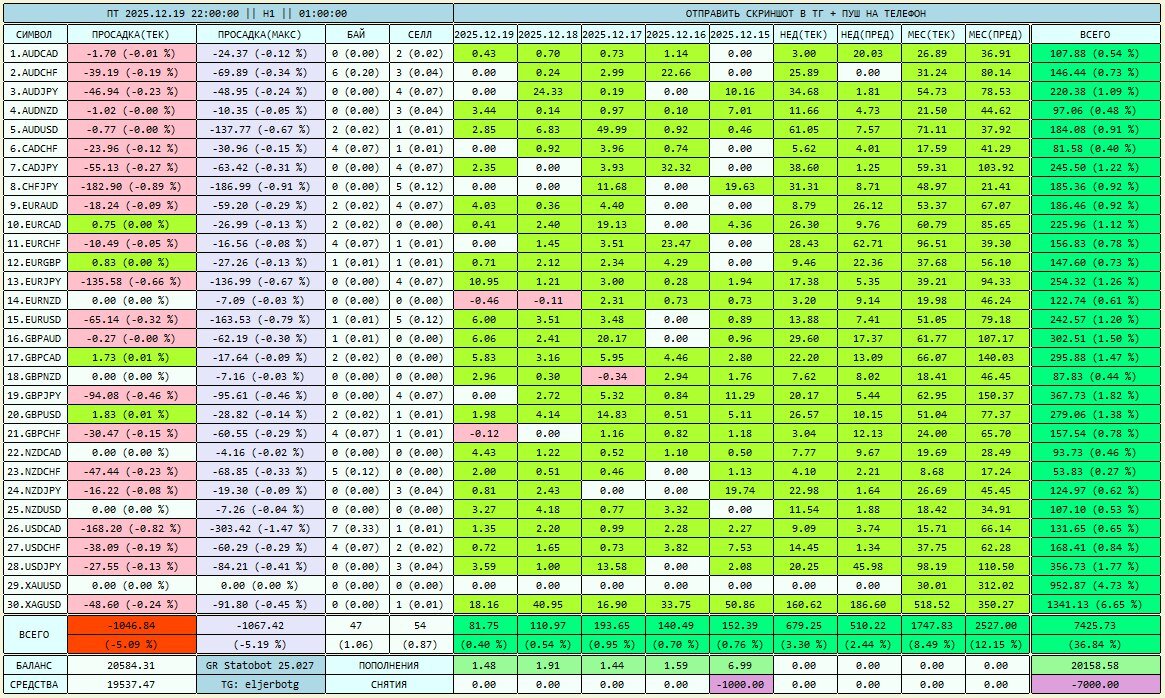Click the ВСЕГО row label at left
The image size is (1165, 698).
tap(35, 635)
